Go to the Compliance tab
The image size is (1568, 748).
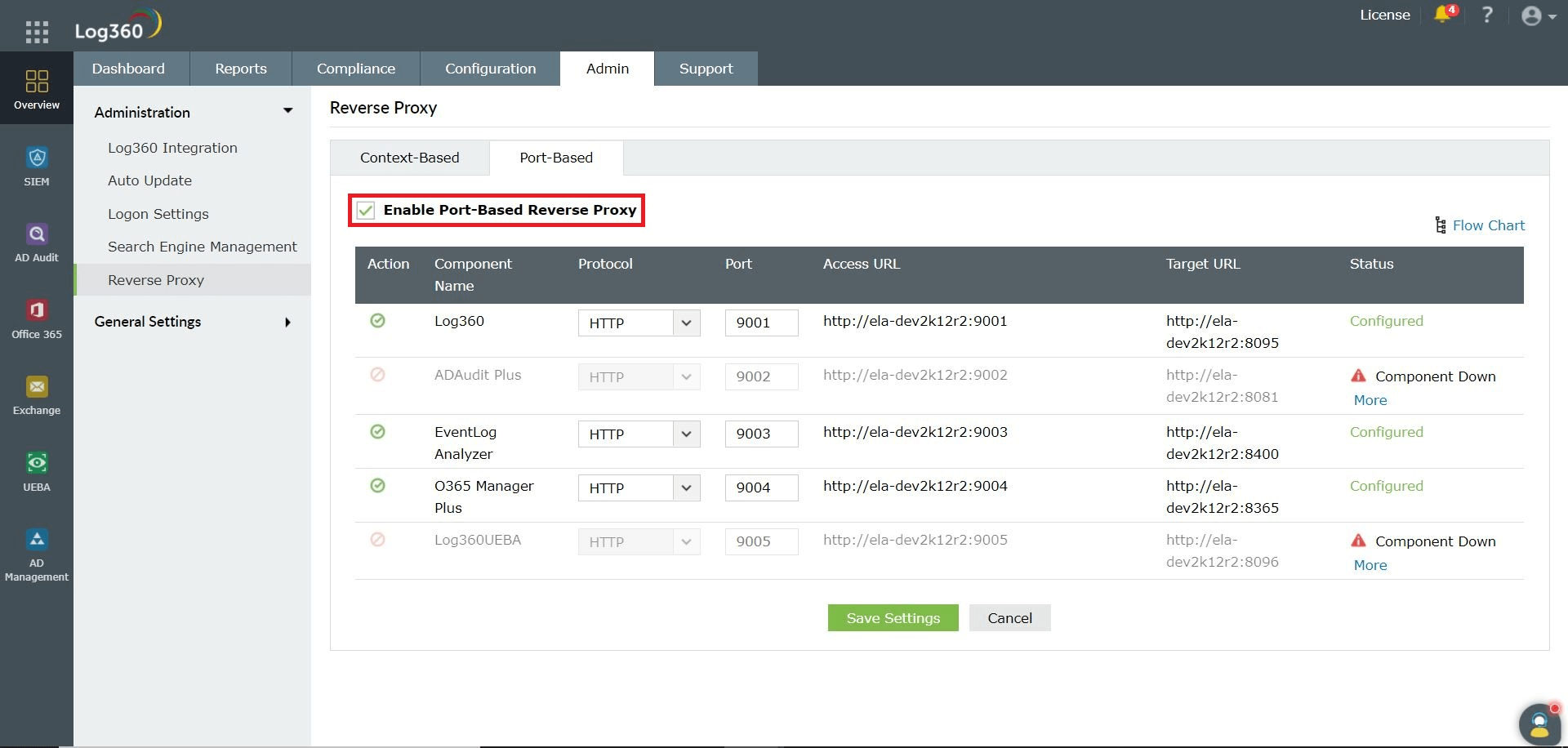point(356,69)
